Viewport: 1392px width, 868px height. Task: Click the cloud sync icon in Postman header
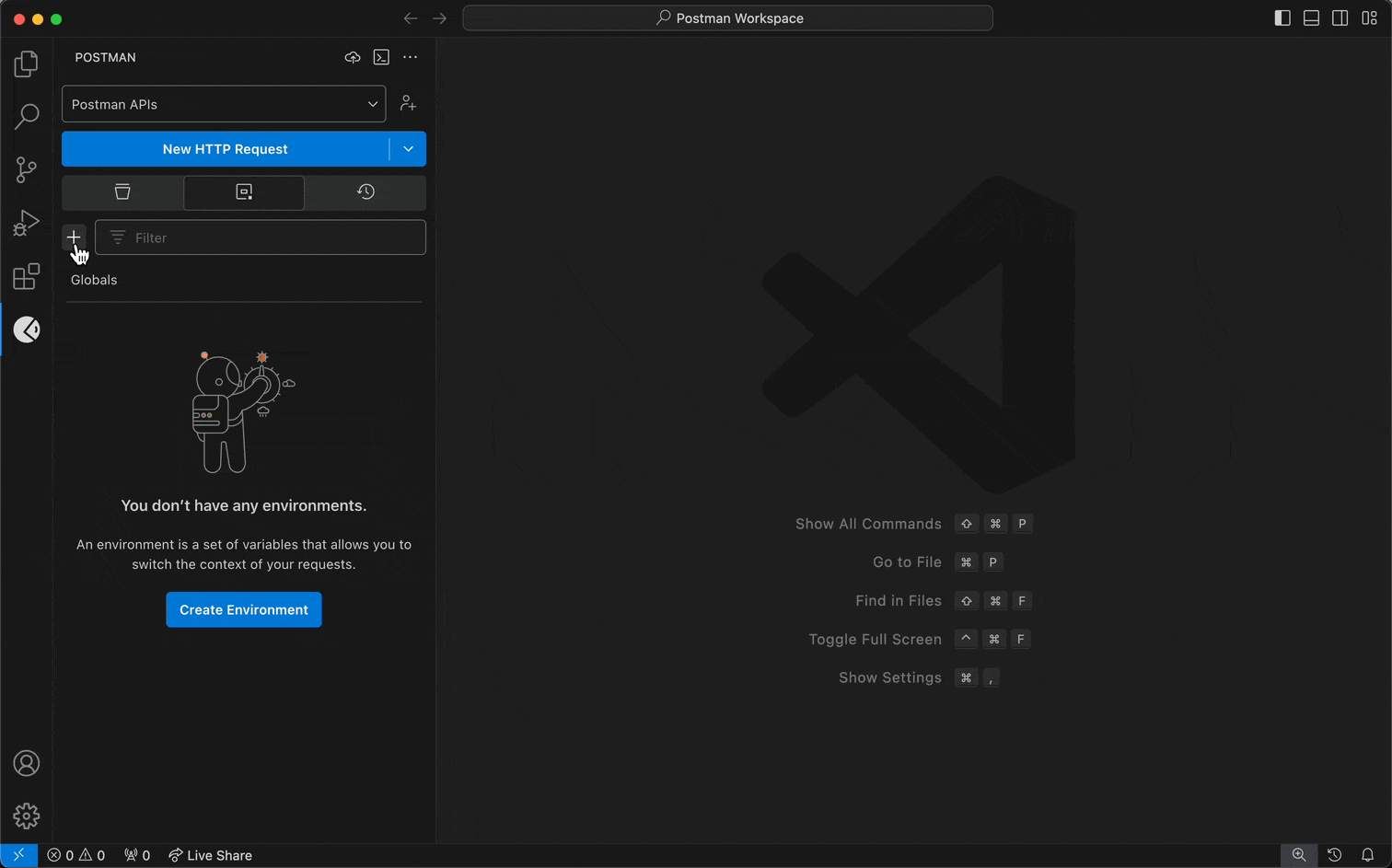click(x=353, y=57)
